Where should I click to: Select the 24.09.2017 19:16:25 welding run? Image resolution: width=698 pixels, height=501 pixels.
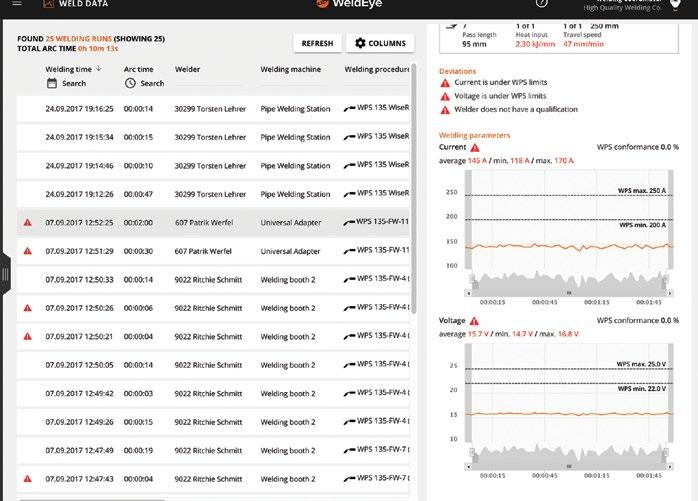(213, 109)
